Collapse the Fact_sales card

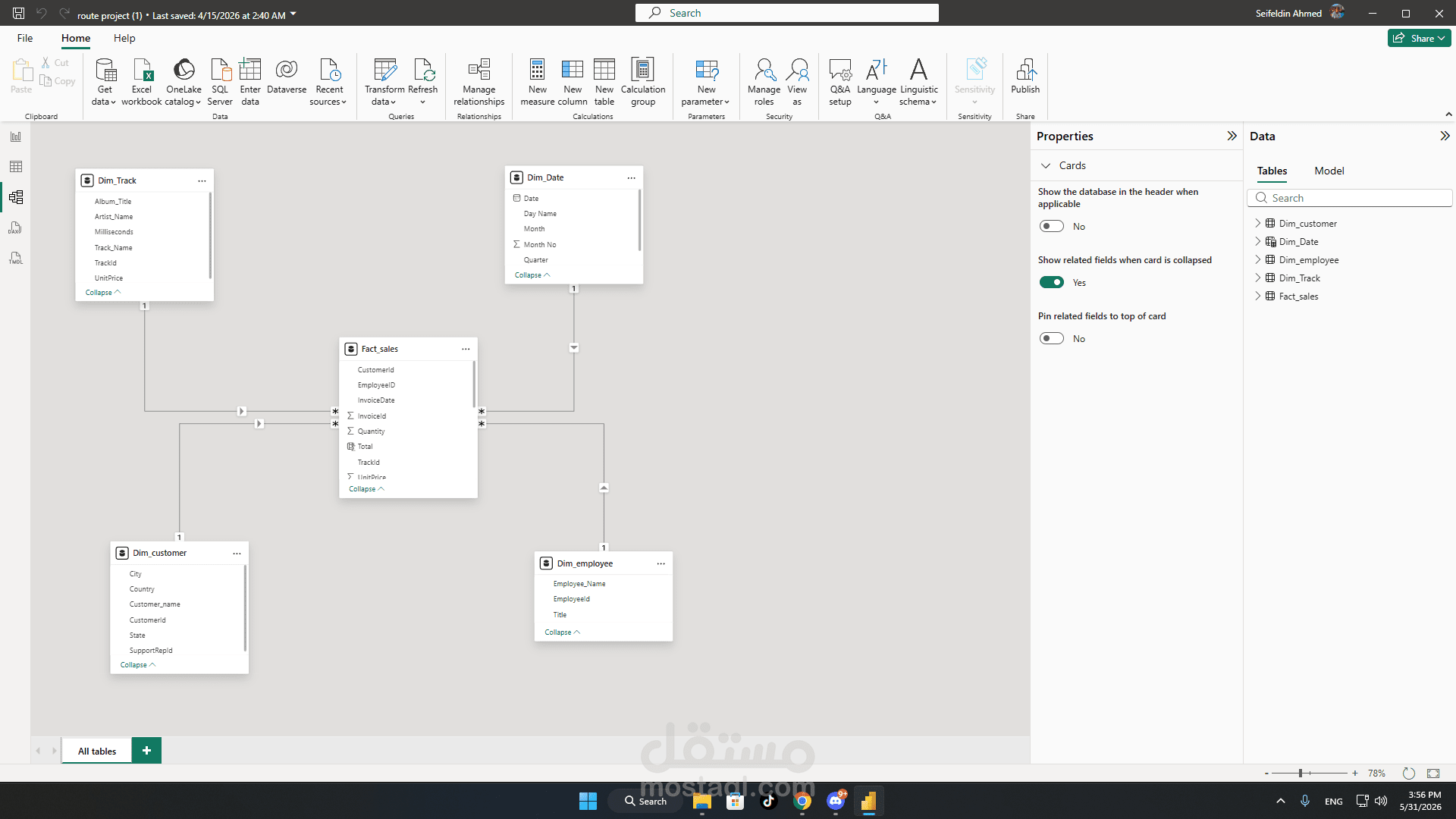point(367,489)
